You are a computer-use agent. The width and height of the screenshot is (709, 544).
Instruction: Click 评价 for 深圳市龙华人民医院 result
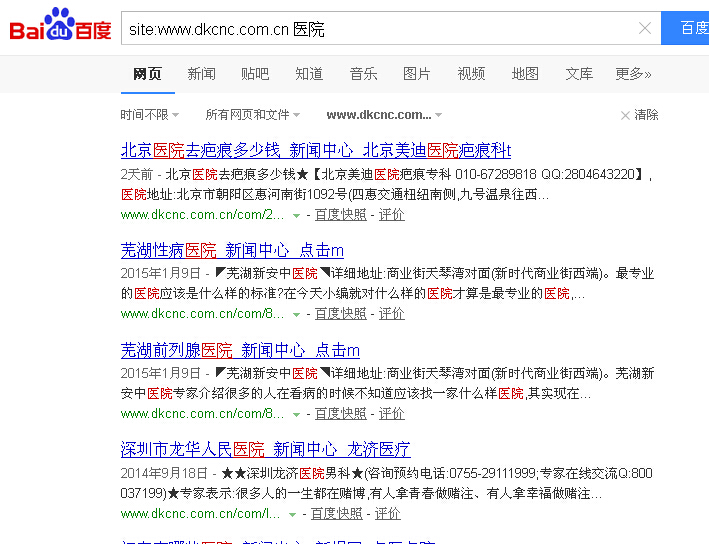[x=388, y=514]
